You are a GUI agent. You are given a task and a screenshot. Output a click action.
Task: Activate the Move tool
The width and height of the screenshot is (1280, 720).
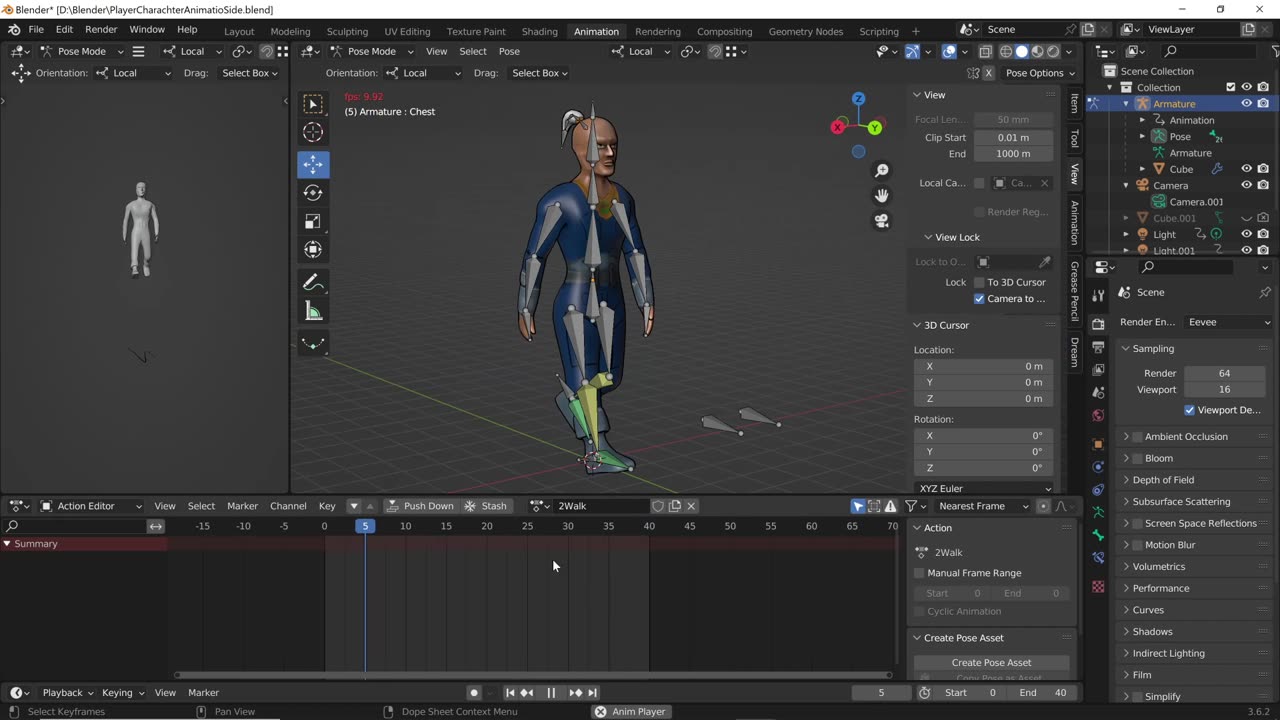pyautogui.click(x=313, y=165)
